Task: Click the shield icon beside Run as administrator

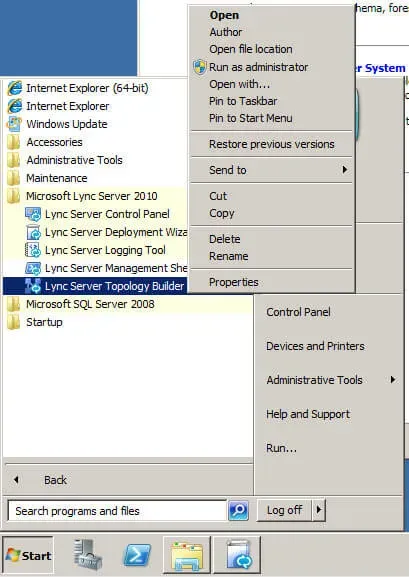Action: [x=200, y=67]
